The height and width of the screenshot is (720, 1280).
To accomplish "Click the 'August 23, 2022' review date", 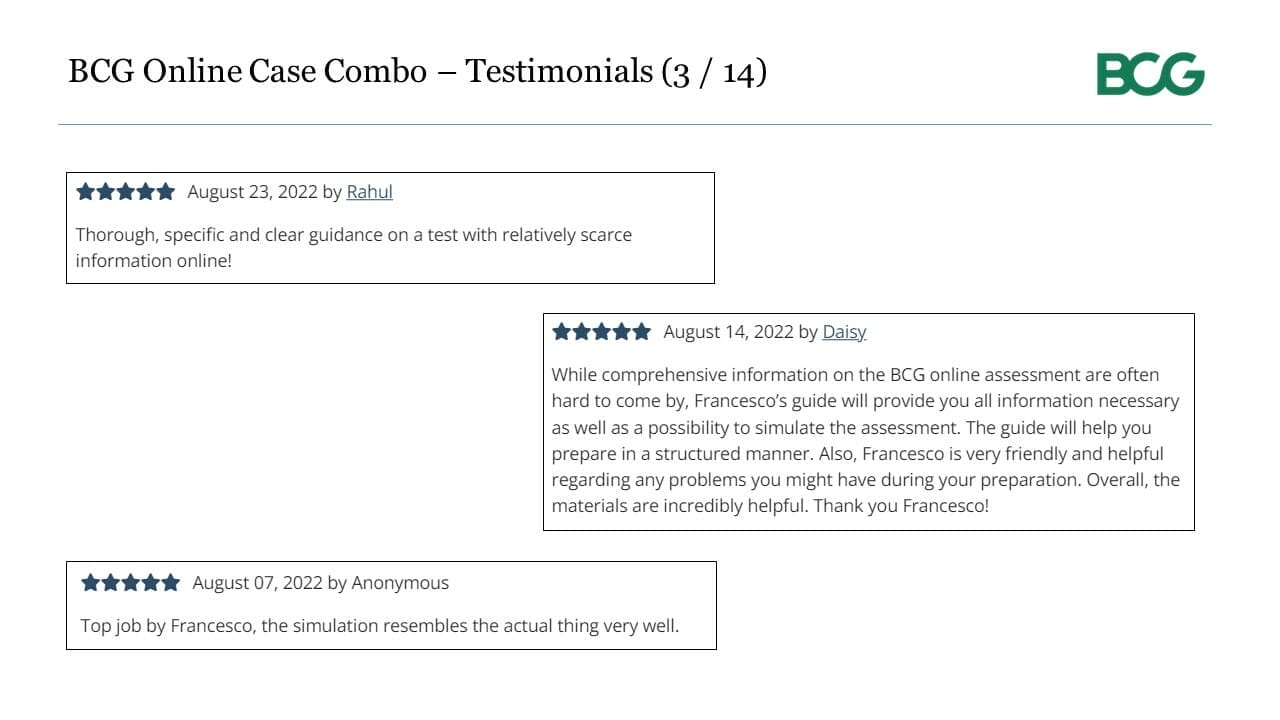I will coord(252,192).
